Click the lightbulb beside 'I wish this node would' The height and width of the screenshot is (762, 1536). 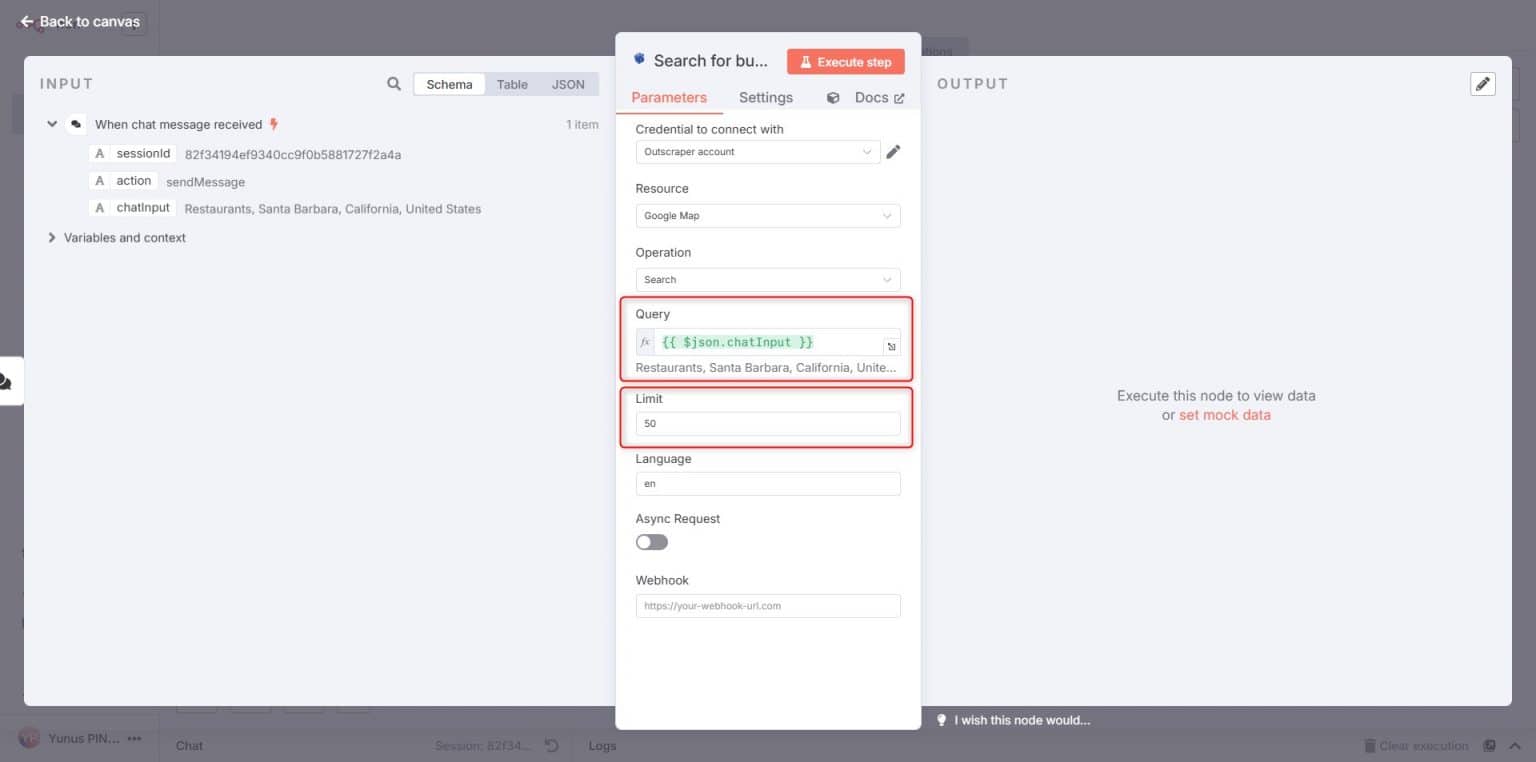point(941,720)
